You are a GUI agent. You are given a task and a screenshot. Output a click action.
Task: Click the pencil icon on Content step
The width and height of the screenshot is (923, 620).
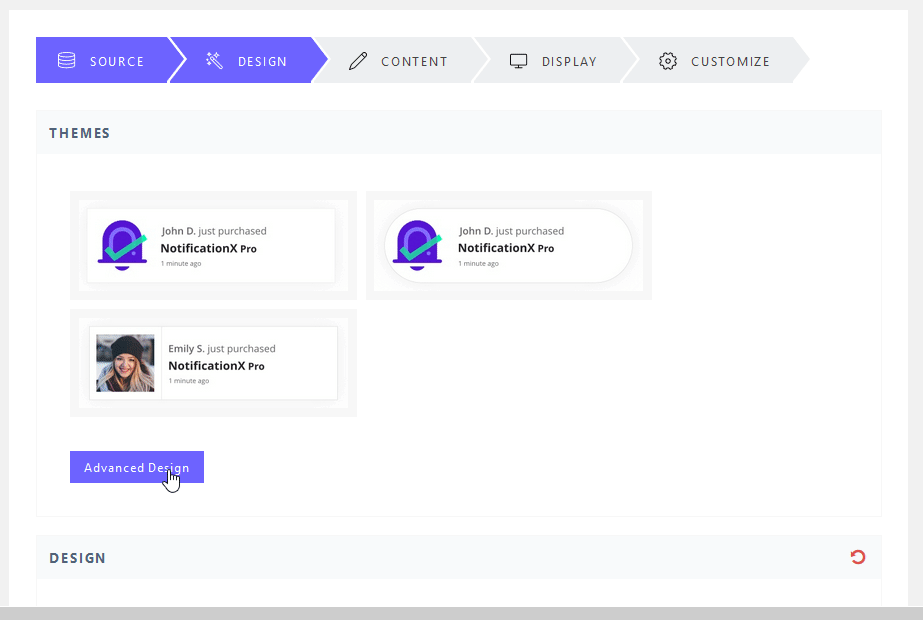[358, 61]
